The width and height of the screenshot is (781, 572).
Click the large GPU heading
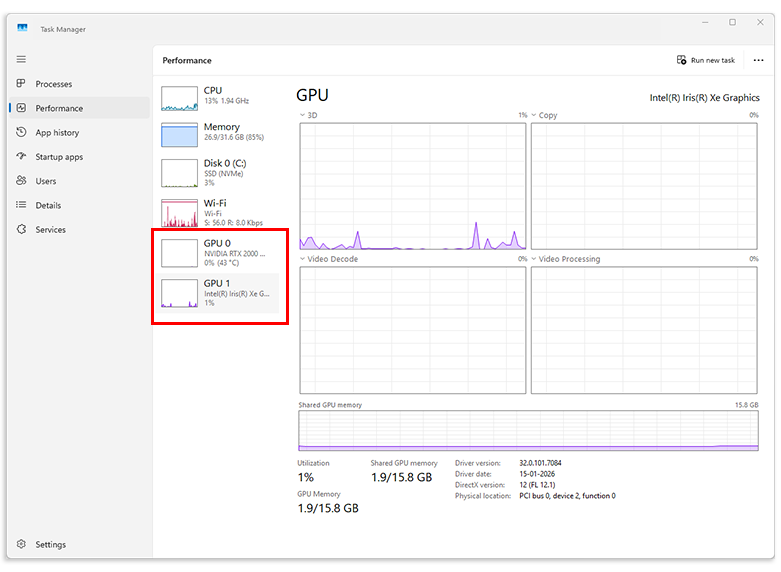pyautogui.click(x=312, y=95)
